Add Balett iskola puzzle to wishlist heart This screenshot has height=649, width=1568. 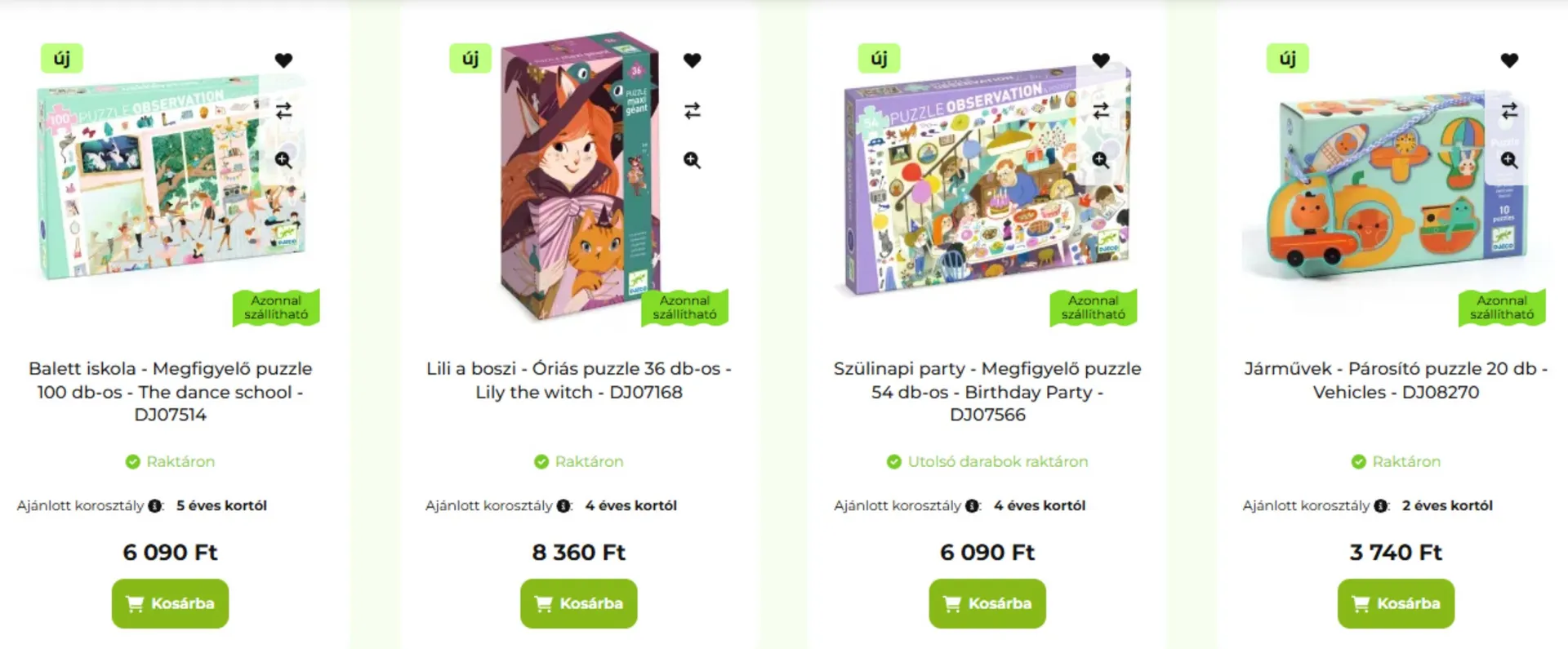point(283,60)
